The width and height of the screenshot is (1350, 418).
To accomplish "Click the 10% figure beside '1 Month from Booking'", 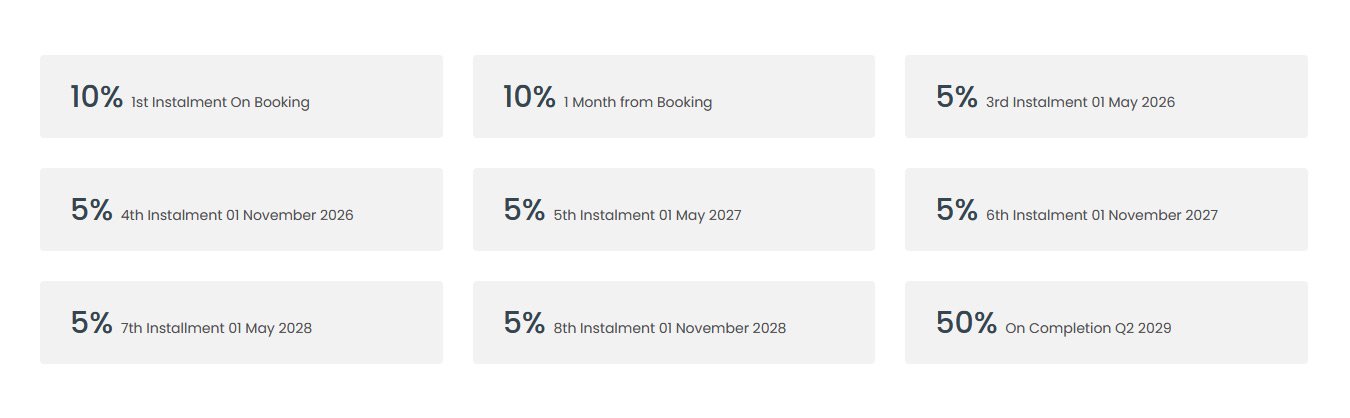I will pyautogui.click(x=529, y=97).
